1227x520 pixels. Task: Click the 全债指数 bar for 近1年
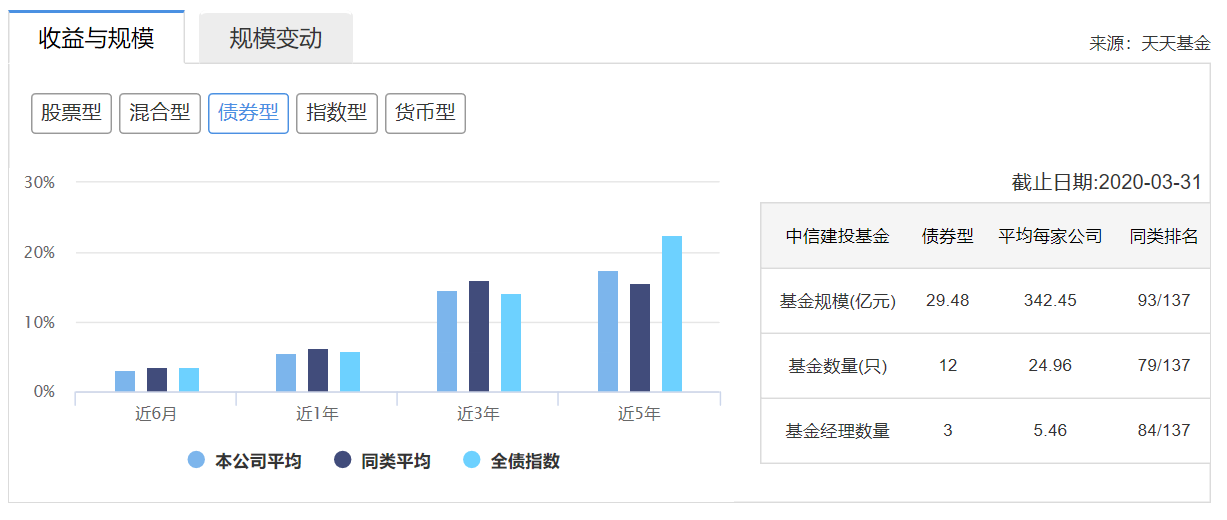(350, 372)
